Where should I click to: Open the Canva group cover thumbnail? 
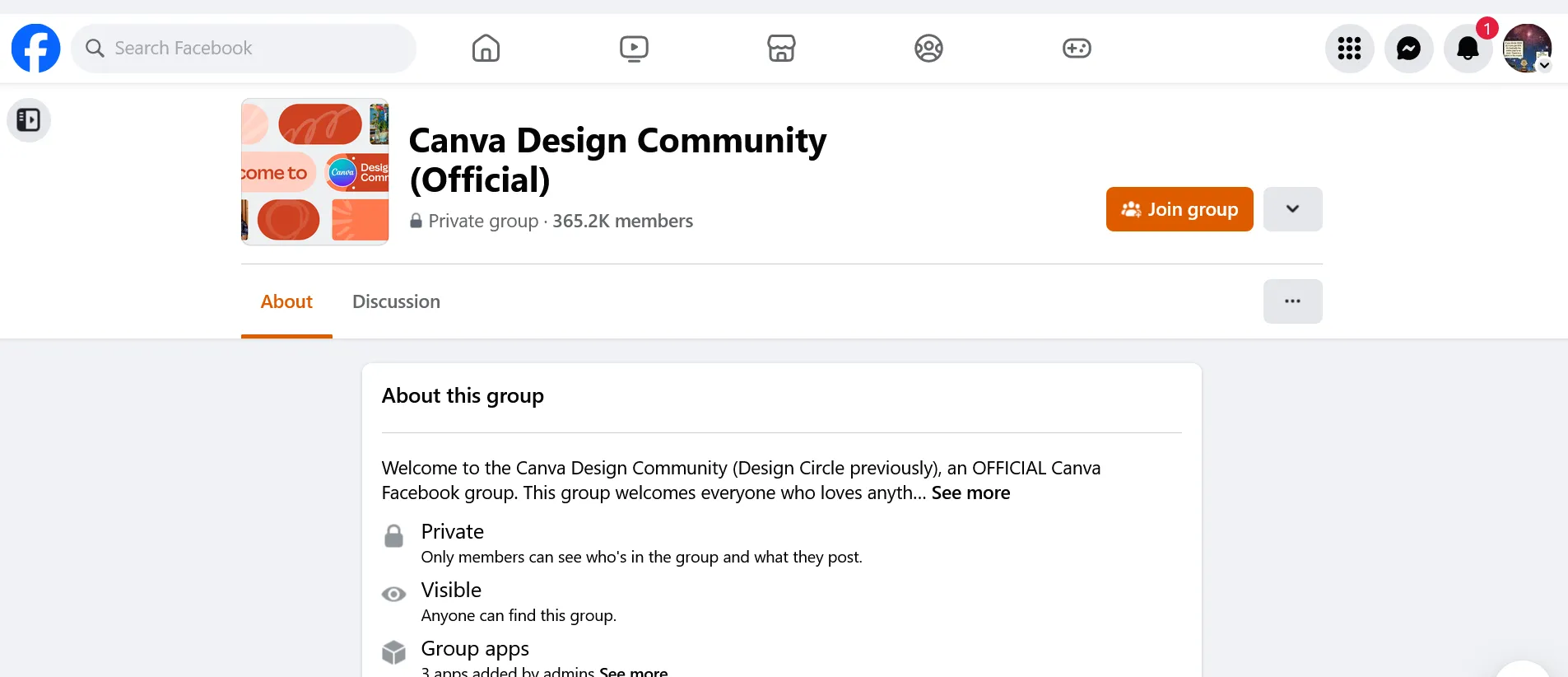click(314, 172)
